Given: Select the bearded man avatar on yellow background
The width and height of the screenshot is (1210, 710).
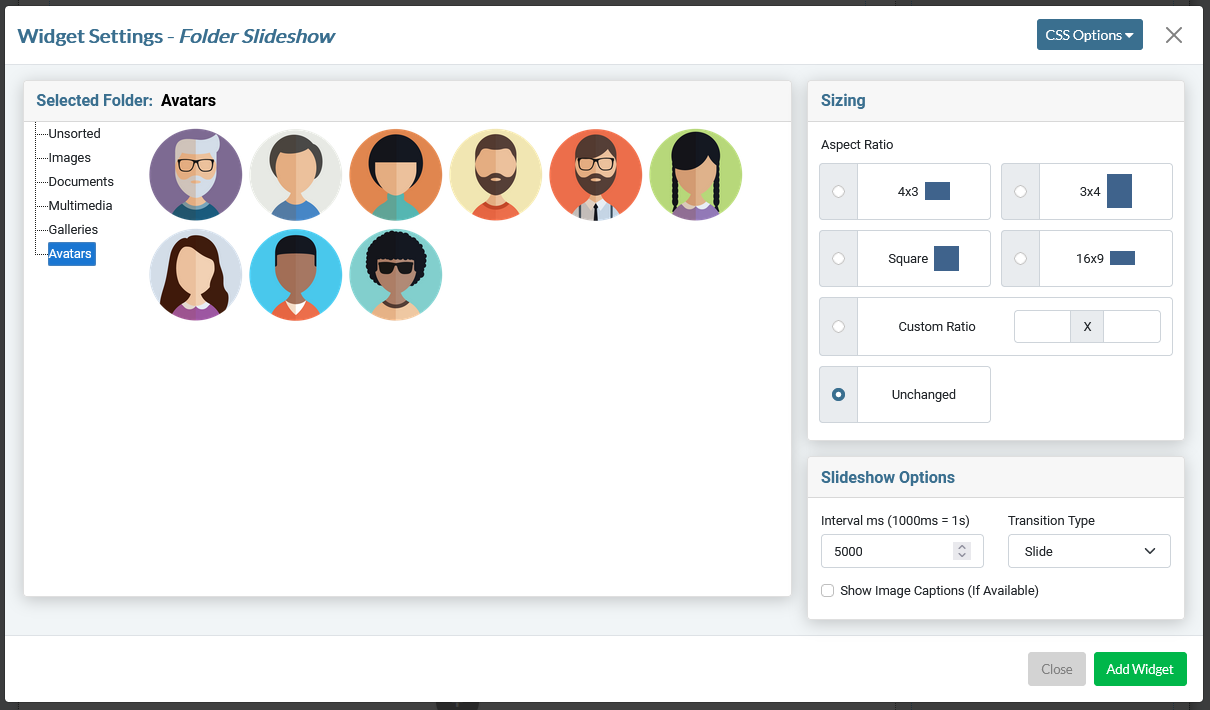Looking at the screenshot, I should pyautogui.click(x=496, y=175).
